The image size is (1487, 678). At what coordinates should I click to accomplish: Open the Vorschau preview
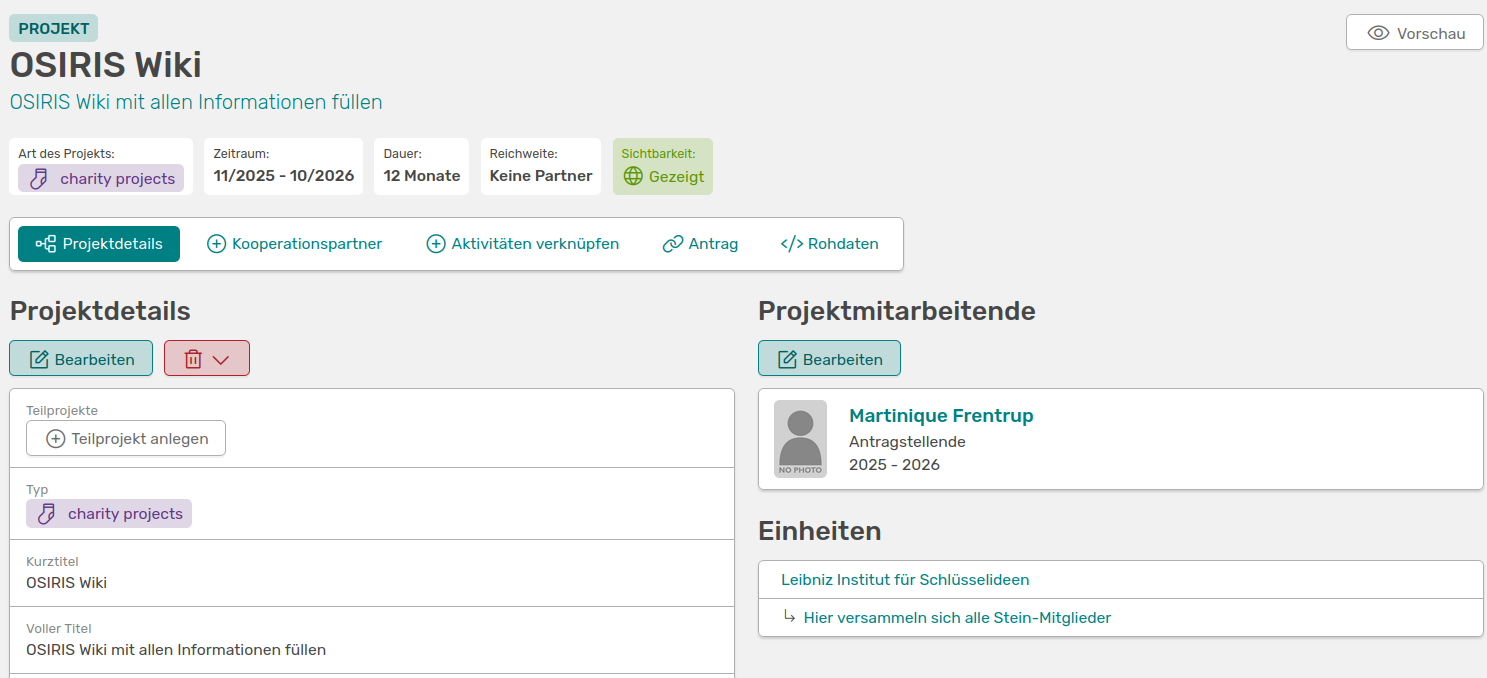click(1414, 33)
